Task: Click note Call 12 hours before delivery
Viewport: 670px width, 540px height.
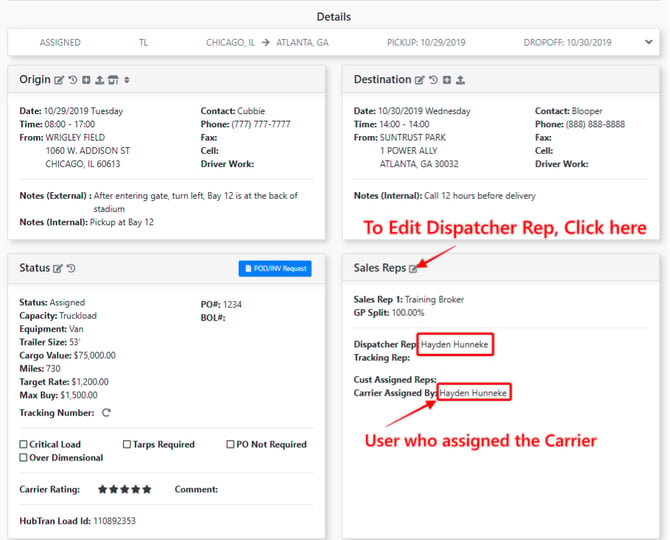Action: (480, 196)
